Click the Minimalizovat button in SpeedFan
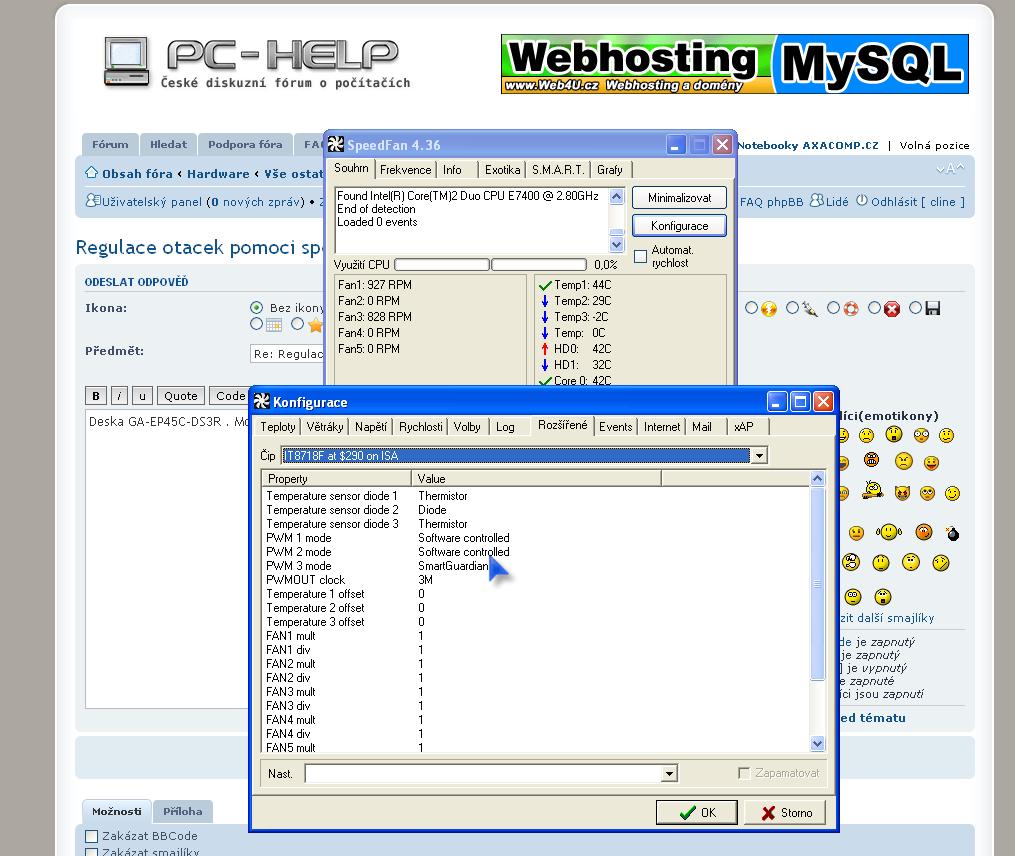 tap(679, 197)
